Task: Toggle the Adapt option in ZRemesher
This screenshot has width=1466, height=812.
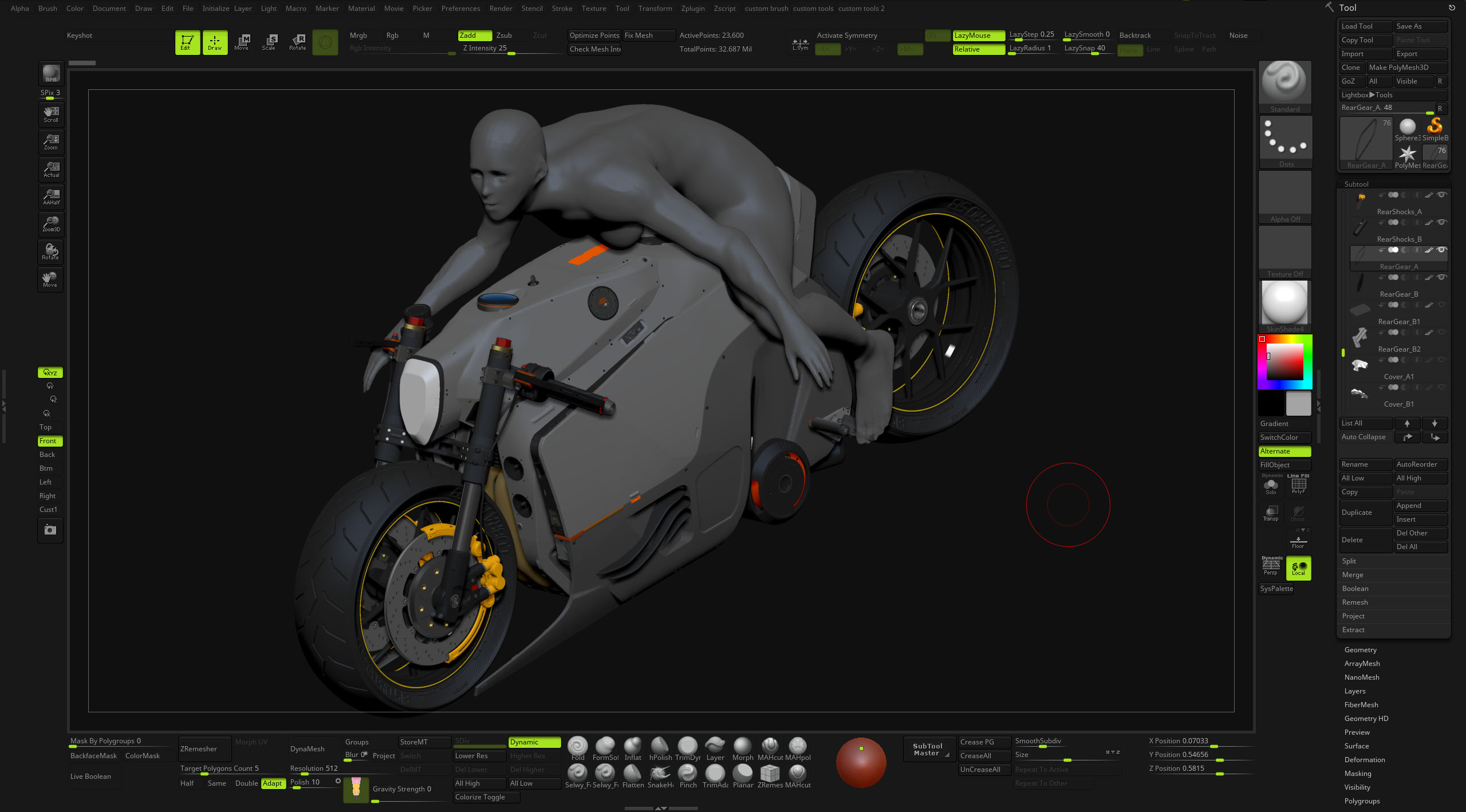Action: 273,783
